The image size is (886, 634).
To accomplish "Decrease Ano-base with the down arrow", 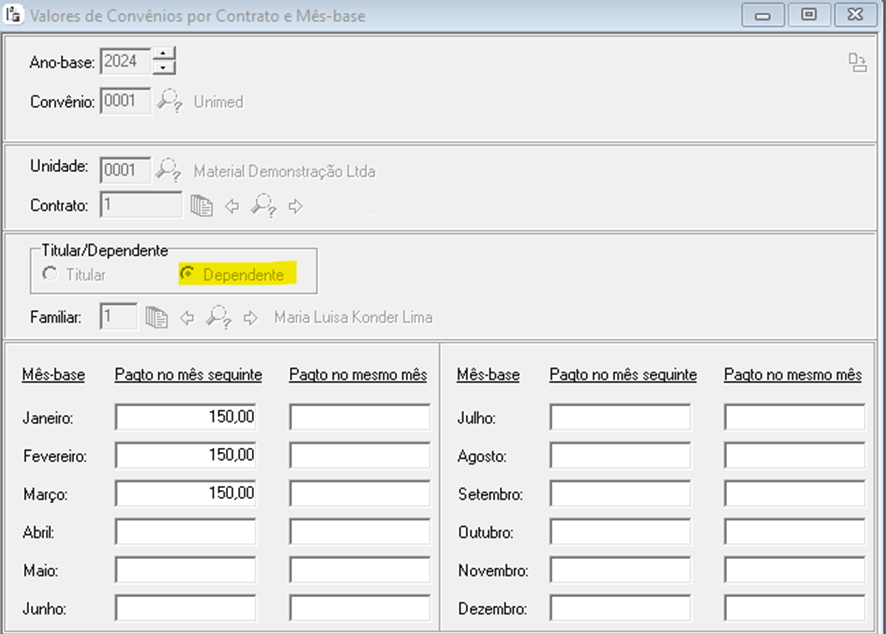I will 164,68.
